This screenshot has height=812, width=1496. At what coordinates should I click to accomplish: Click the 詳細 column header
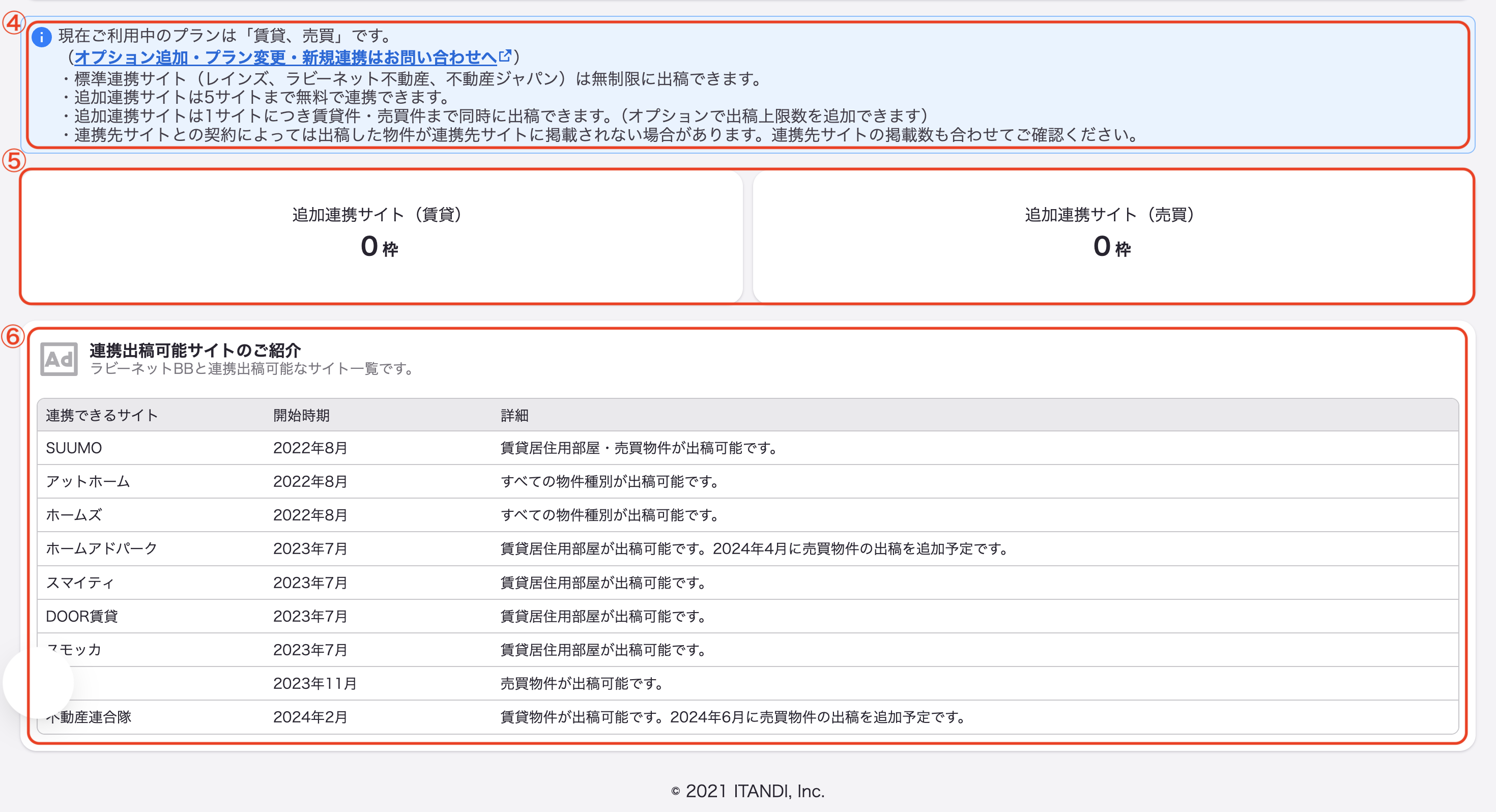pyautogui.click(x=514, y=415)
